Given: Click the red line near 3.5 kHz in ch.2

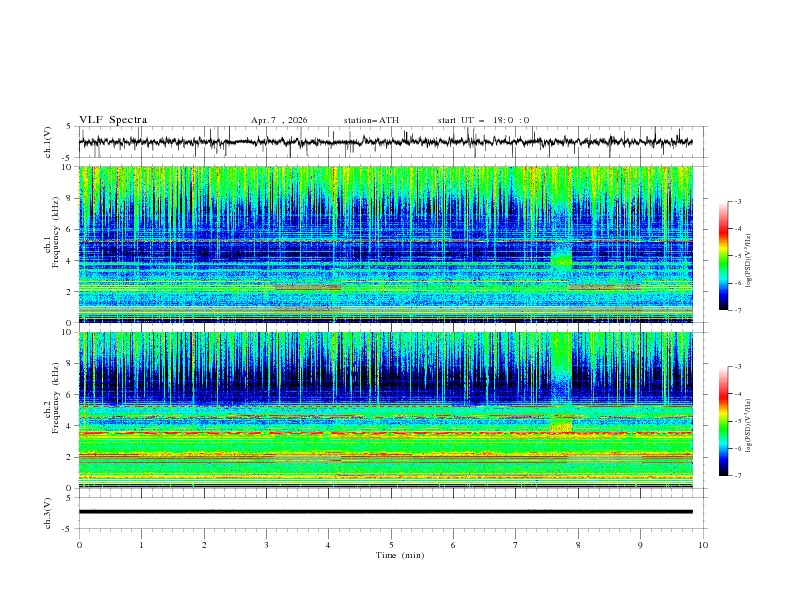Looking at the screenshot, I should [385, 433].
